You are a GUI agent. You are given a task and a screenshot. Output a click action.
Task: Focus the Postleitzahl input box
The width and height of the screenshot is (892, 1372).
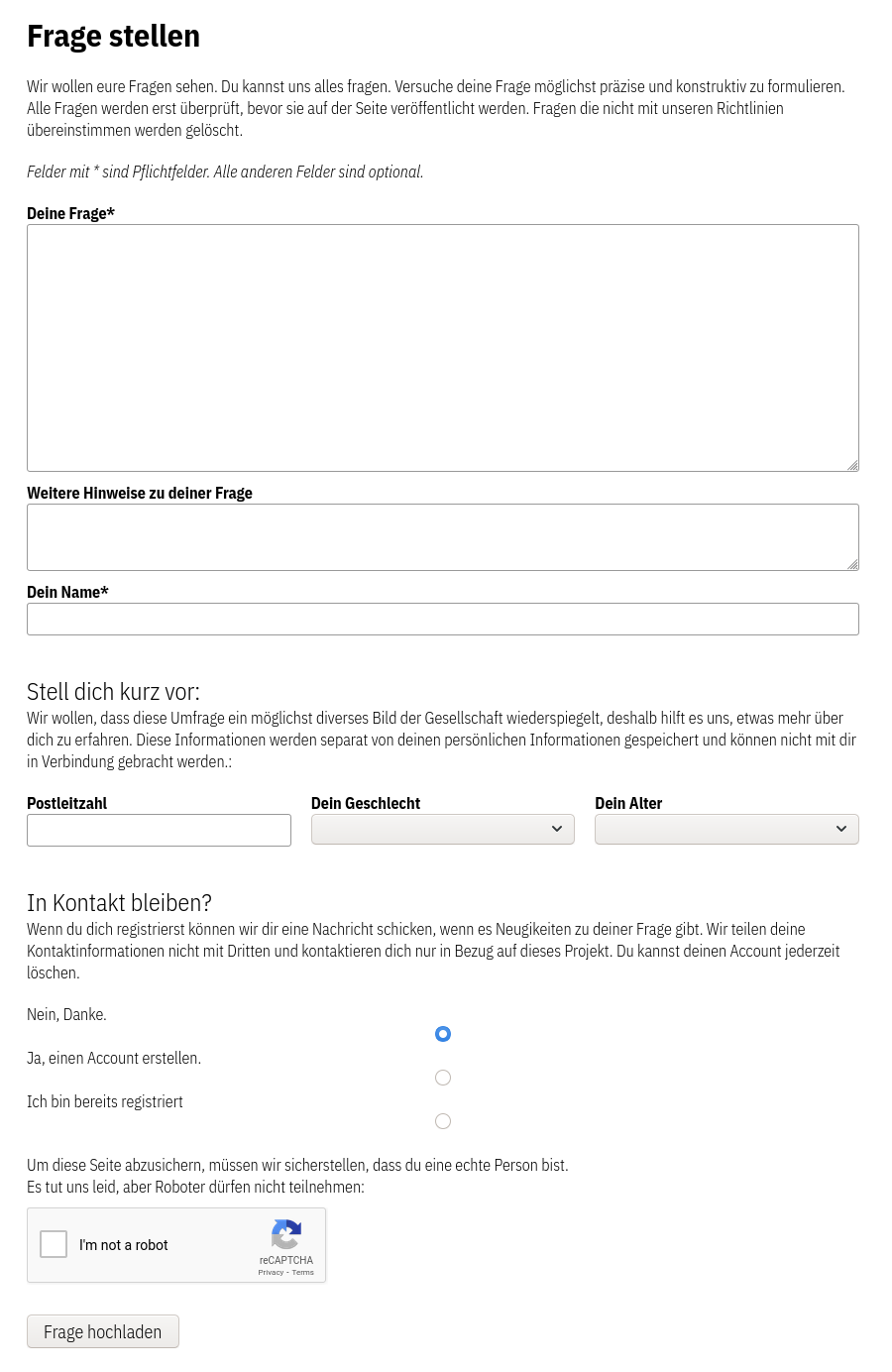click(x=159, y=830)
